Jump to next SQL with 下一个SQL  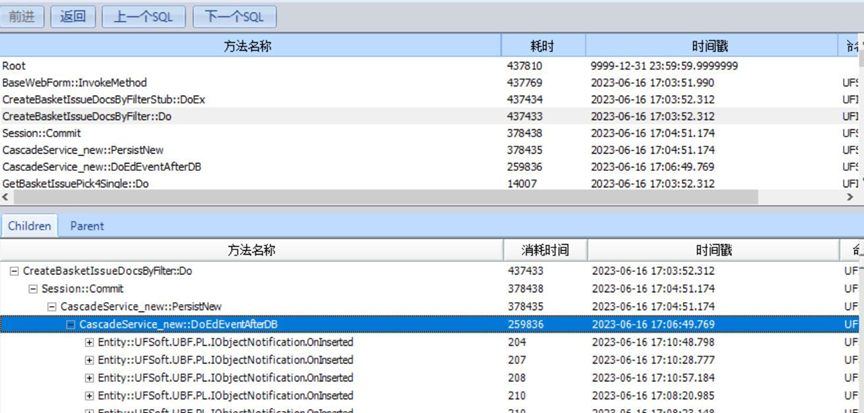[234, 16]
